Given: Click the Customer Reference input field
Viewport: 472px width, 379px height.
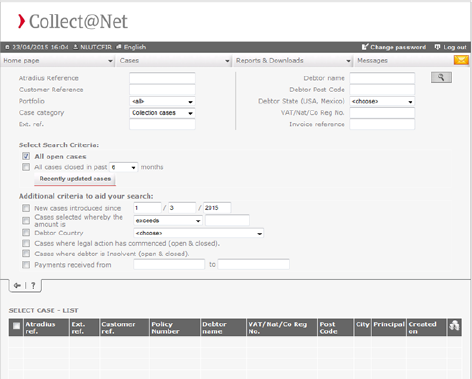Looking at the screenshot, I should 162,90.
